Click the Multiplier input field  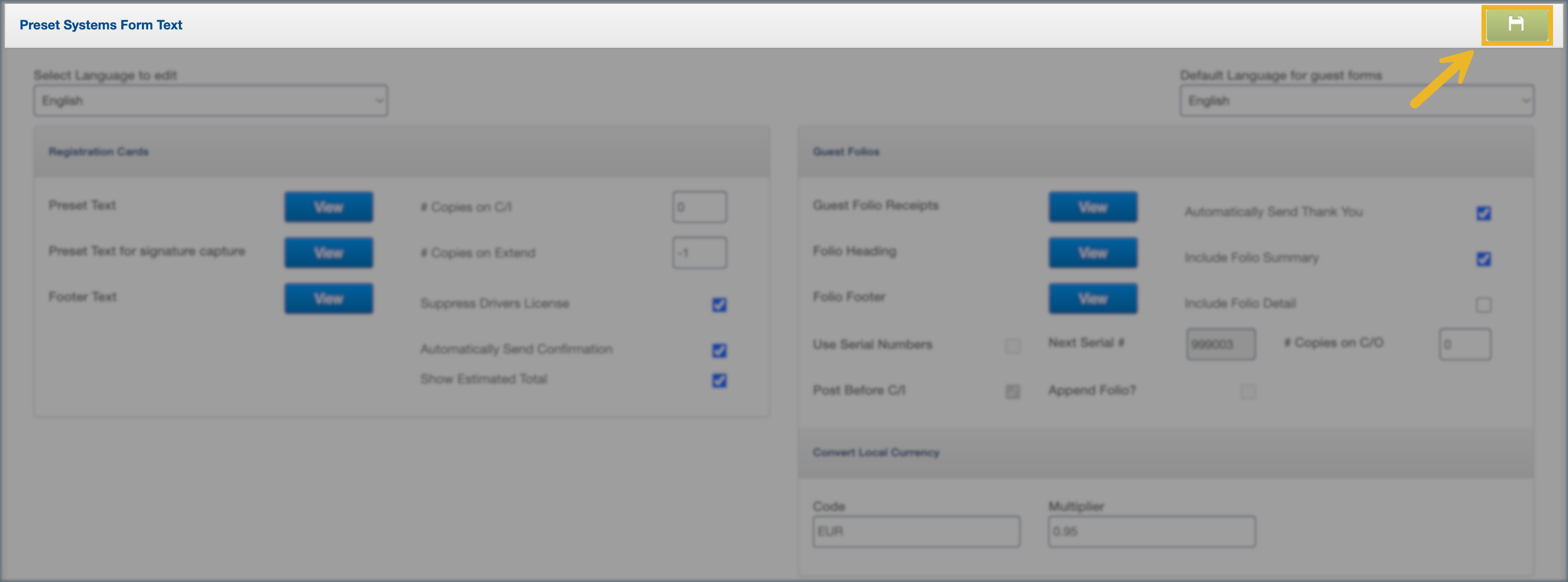click(1151, 532)
